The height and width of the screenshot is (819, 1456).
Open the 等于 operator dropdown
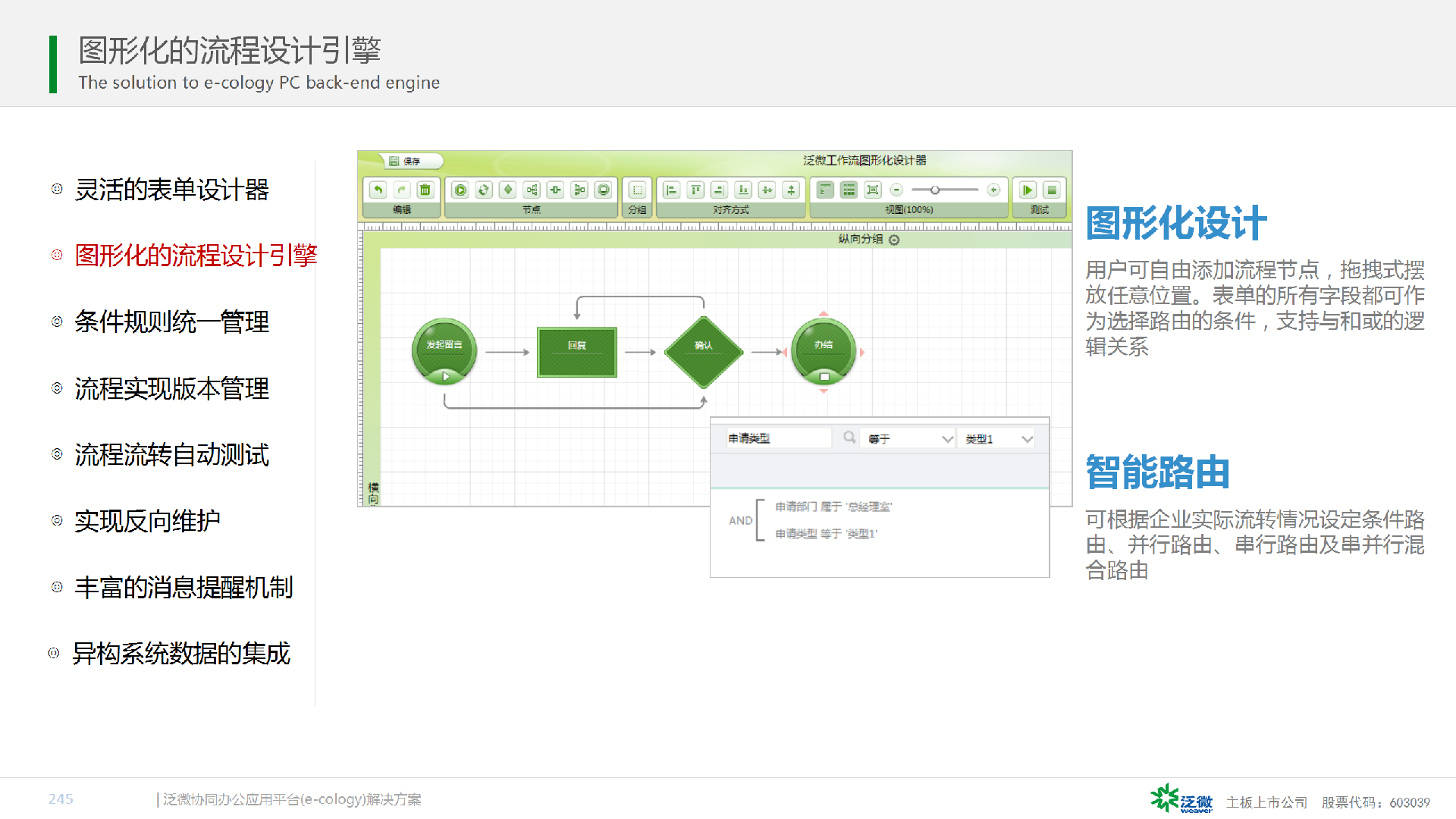[908, 438]
